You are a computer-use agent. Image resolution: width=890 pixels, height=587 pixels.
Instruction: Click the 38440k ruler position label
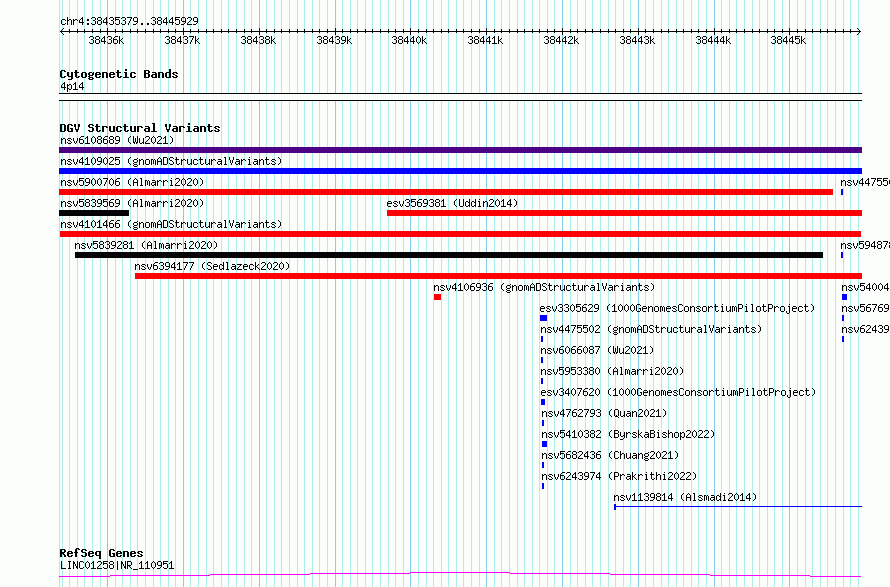click(409, 40)
